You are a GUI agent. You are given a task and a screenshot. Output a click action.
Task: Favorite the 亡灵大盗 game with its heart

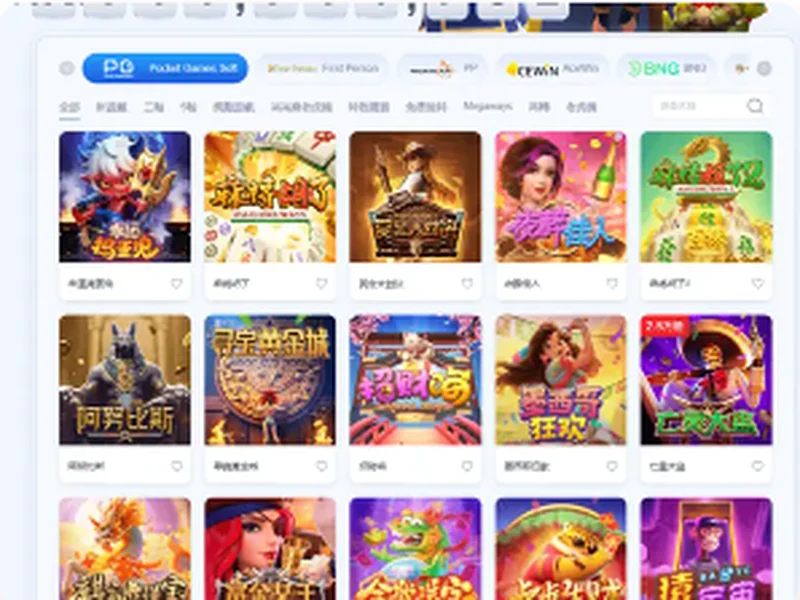click(758, 466)
